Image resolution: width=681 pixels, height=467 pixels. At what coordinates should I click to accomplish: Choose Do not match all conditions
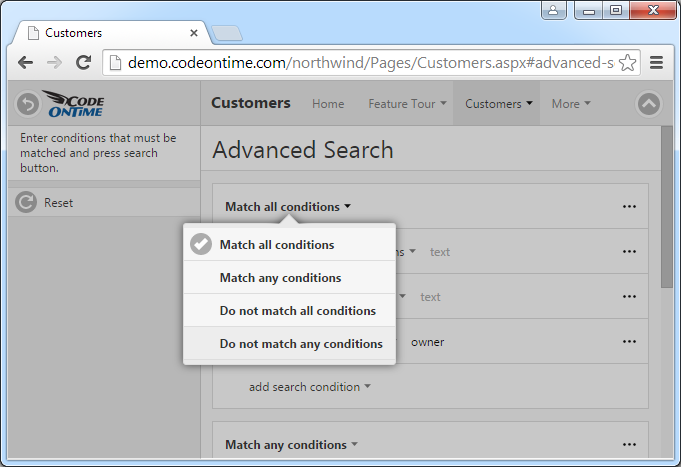pyautogui.click(x=298, y=311)
